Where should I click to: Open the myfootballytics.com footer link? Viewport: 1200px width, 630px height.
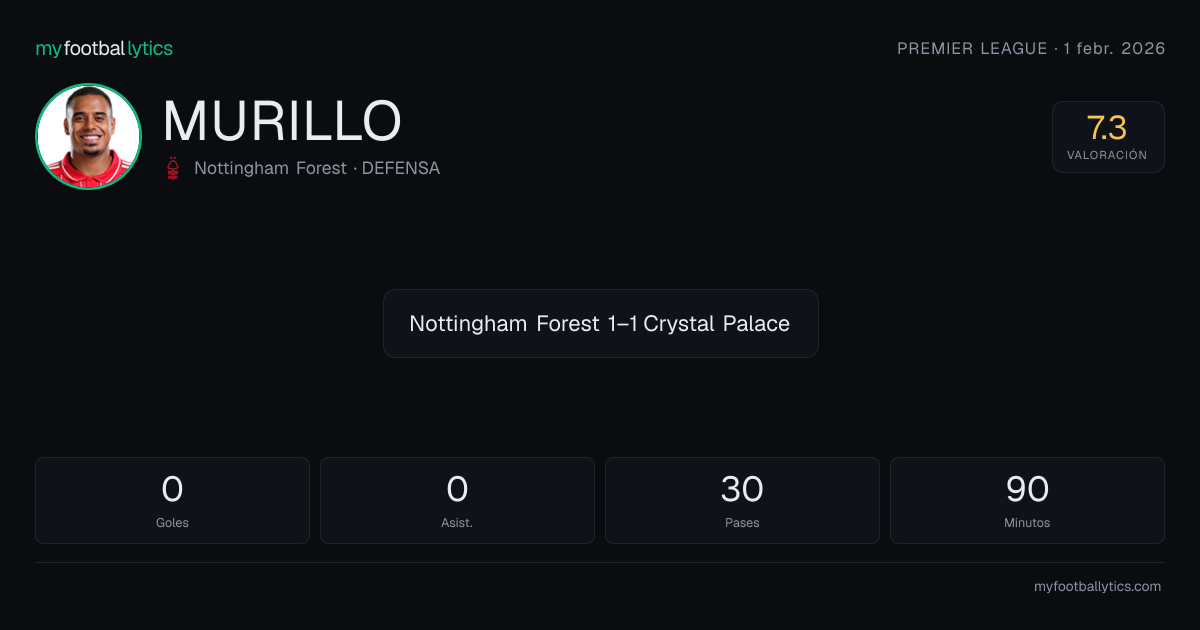pyautogui.click(x=1097, y=587)
